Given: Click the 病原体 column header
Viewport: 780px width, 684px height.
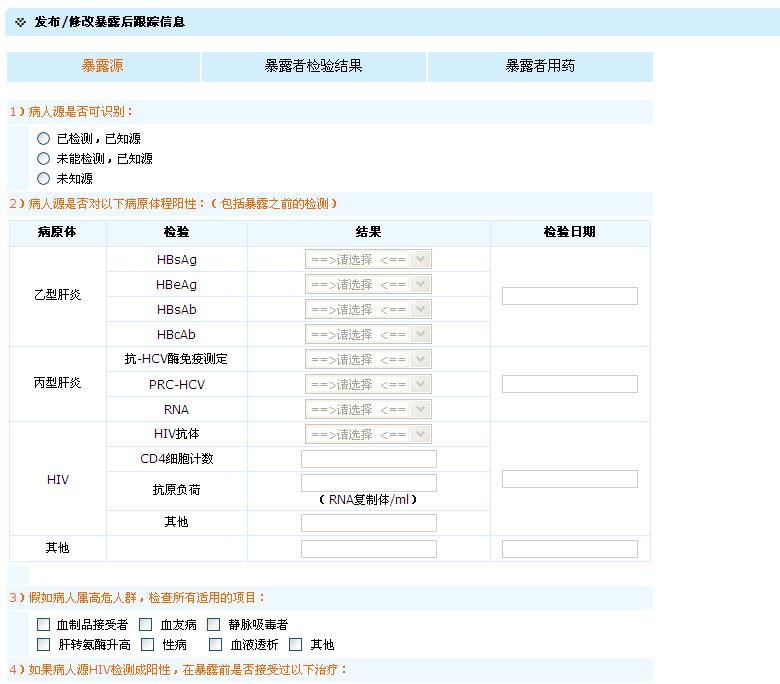Looking at the screenshot, I should pyautogui.click(x=57, y=232).
